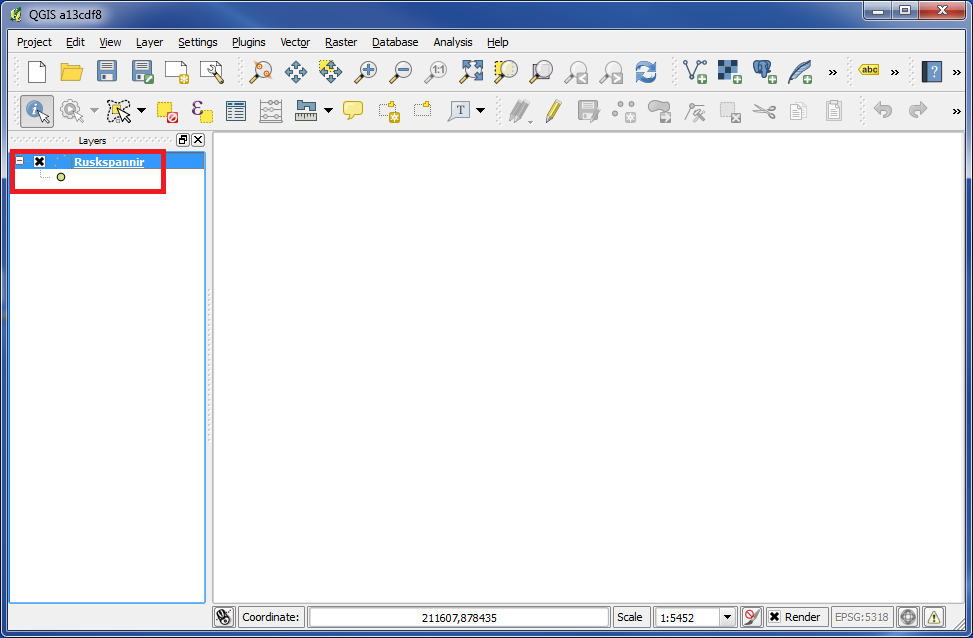Click the Save Project As icon
This screenshot has width=973, height=638.
[142, 72]
